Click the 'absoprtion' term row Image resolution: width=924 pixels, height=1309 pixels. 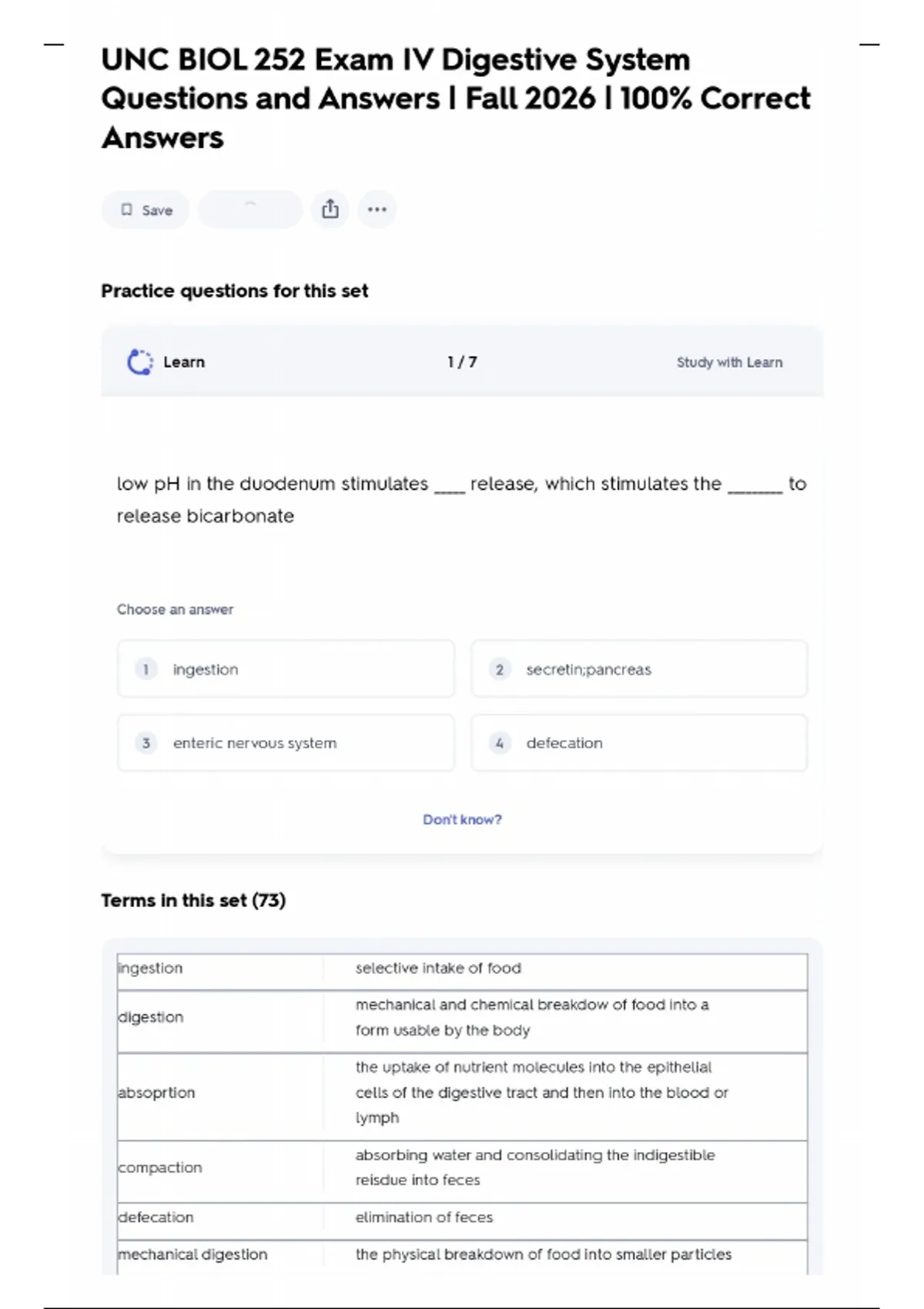157,1093
